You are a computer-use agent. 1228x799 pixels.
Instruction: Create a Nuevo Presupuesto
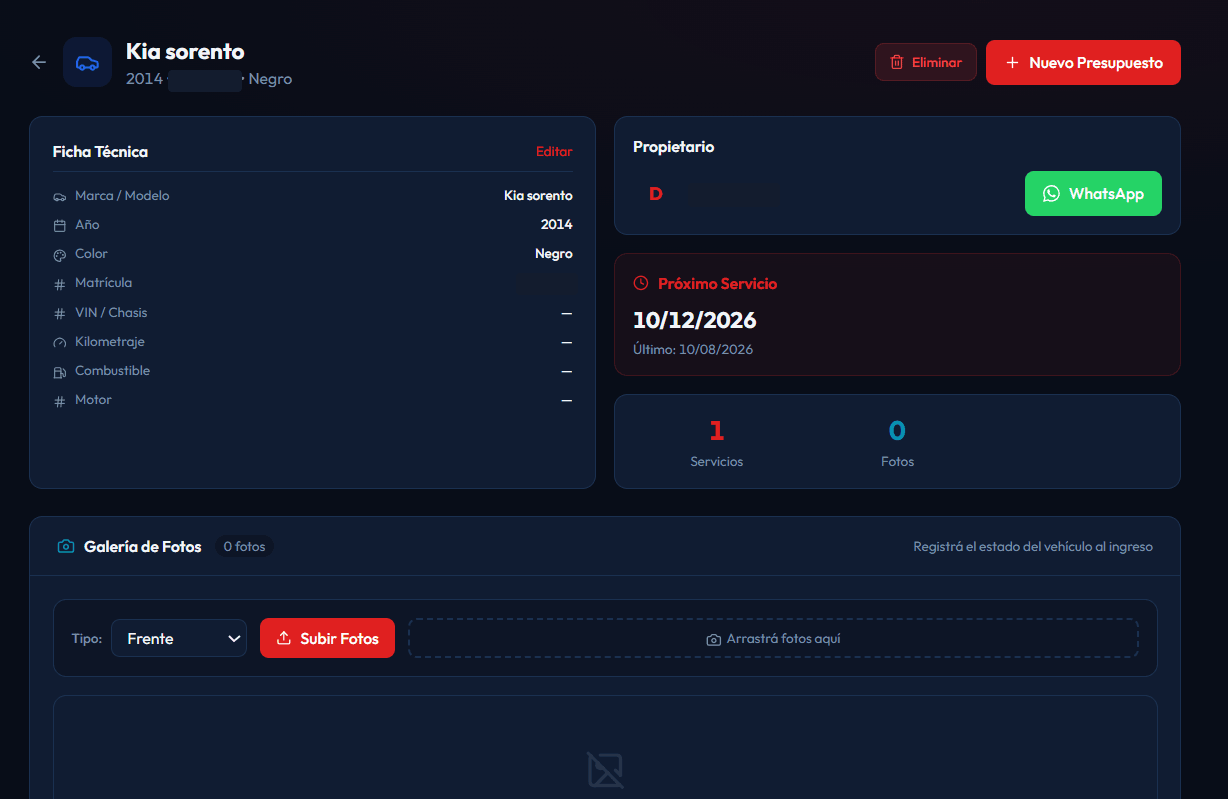(x=1083, y=62)
